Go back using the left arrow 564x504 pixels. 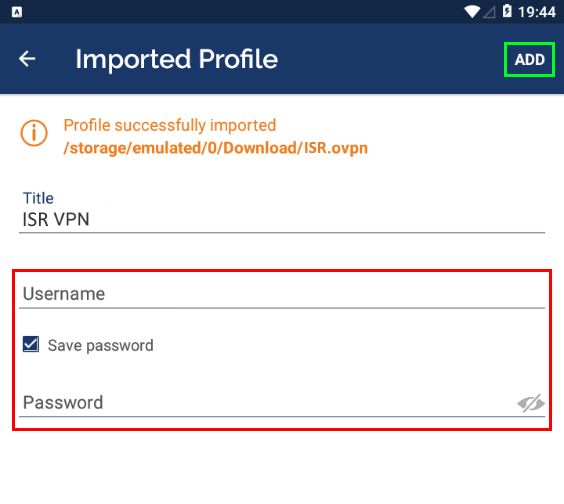point(27,59)
